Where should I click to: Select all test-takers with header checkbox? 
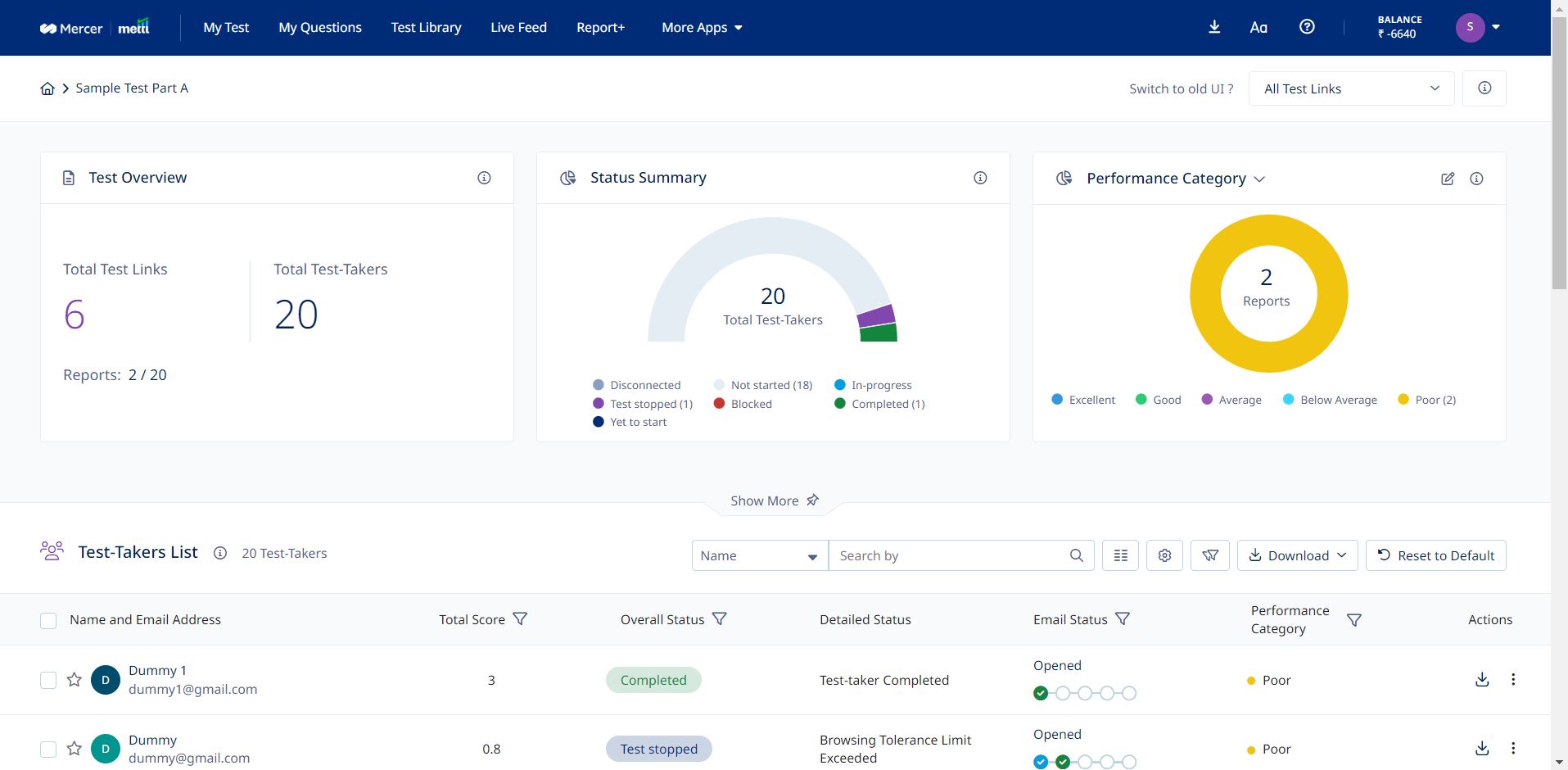pos(48,621)
